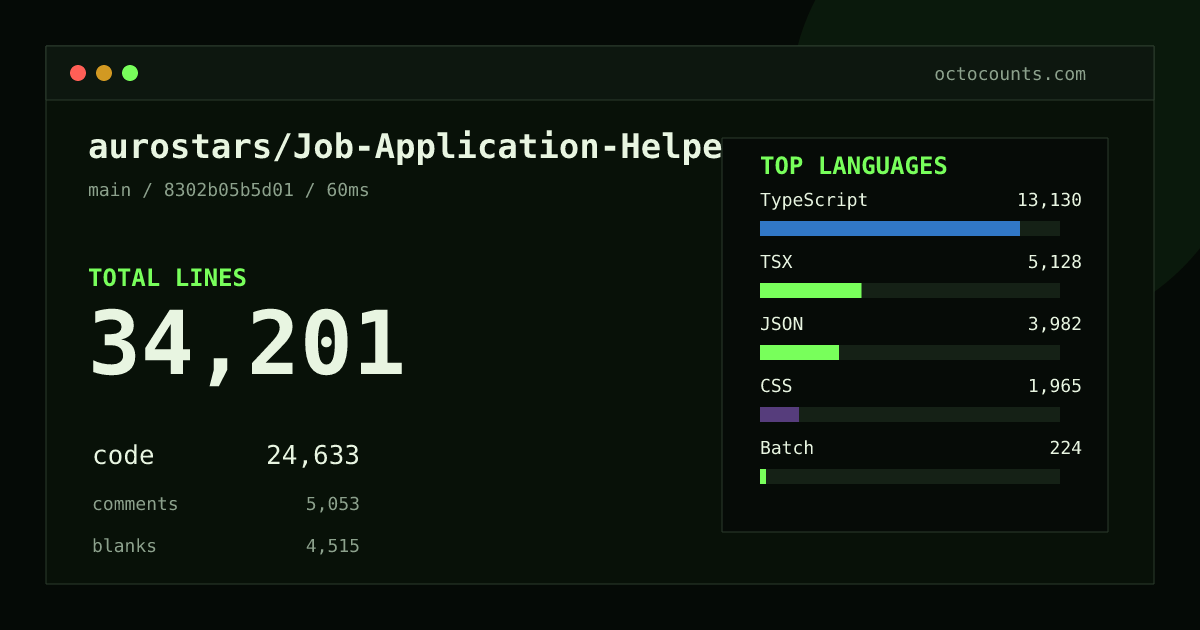Click the 224 Batch line count
Viewport: 1200px width, 630px height.
[x=1065, y=448]
